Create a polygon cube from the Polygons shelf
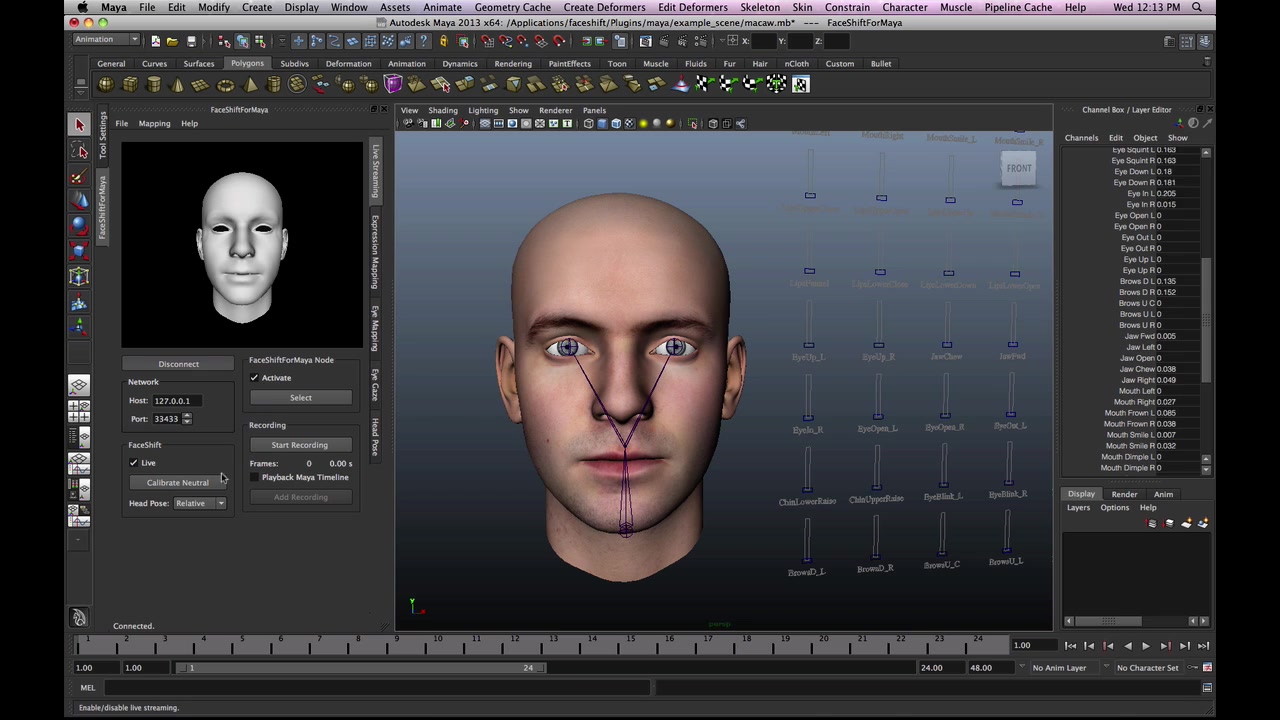This screenshot has height=720, width=1280. [130, 84]
